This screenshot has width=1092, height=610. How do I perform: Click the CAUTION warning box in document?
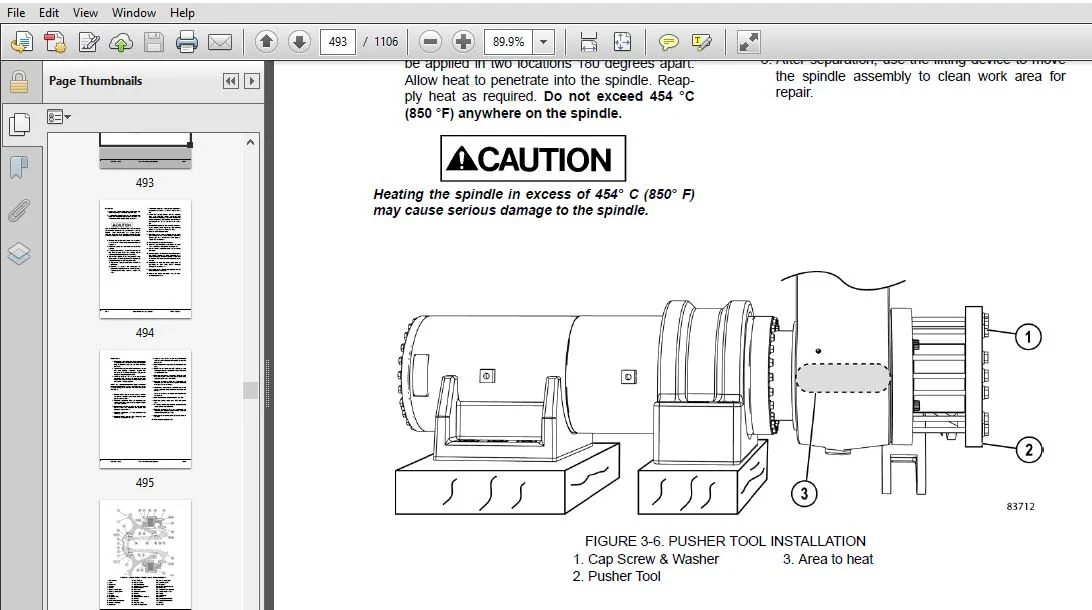click(533, 159)
